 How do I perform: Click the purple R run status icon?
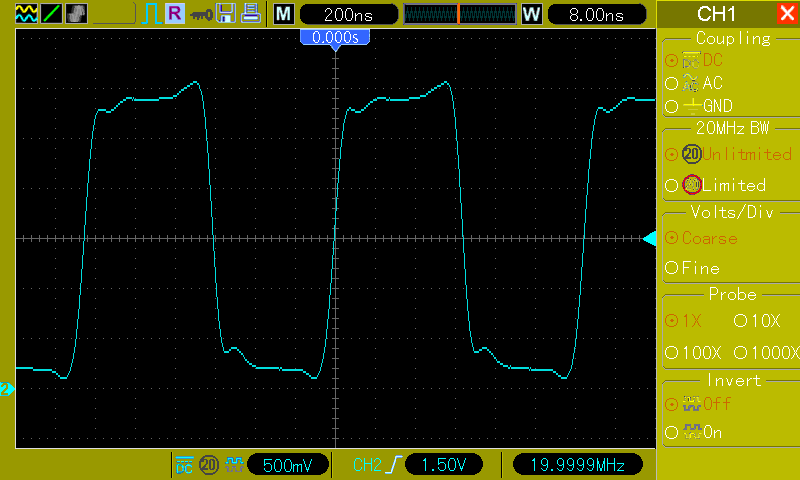pos(175,14)
